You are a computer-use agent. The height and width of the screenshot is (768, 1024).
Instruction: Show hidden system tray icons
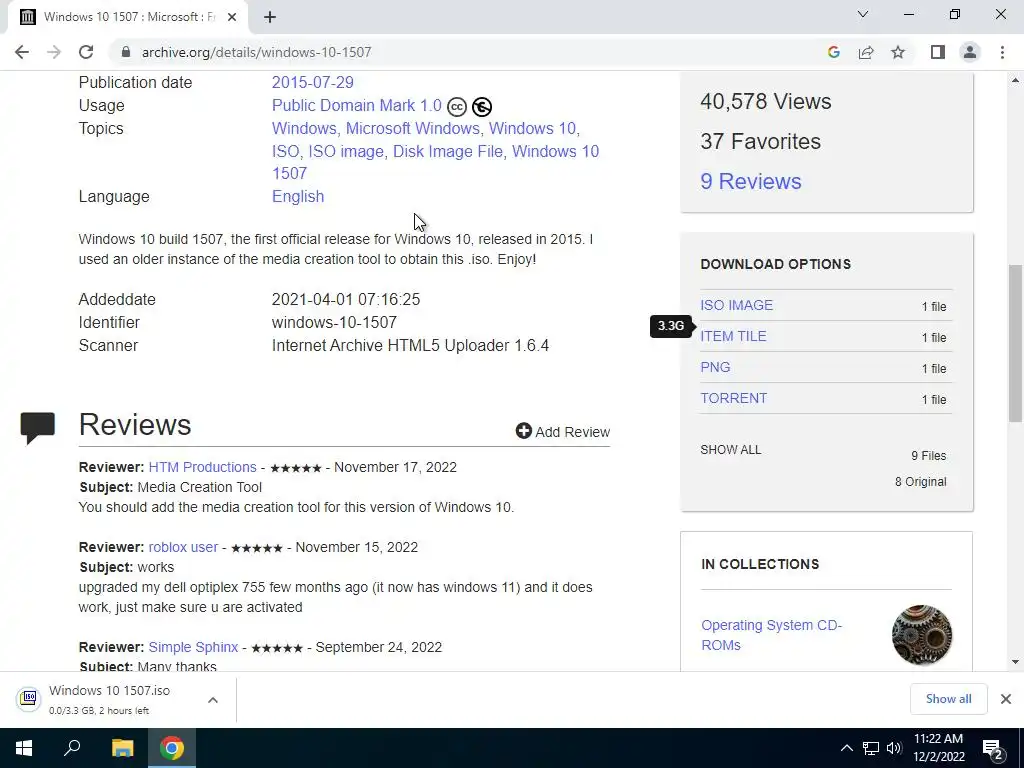846,748
